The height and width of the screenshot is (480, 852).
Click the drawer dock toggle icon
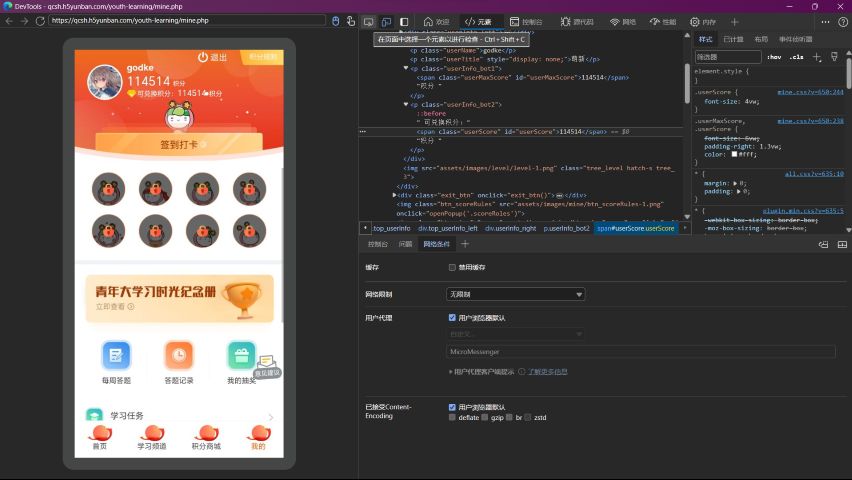point(824,245)
